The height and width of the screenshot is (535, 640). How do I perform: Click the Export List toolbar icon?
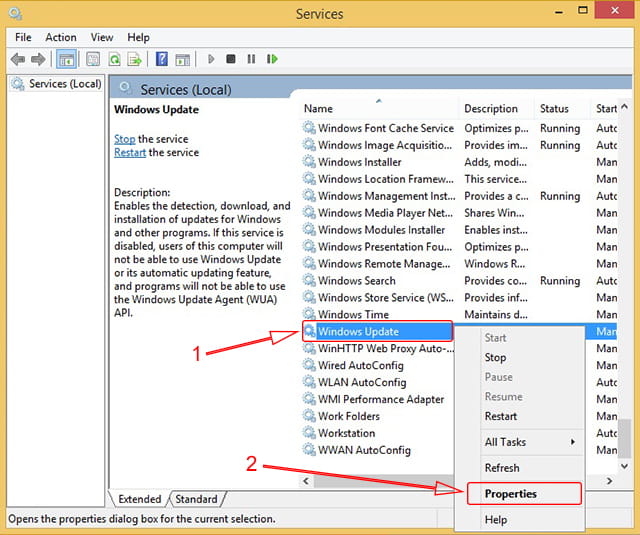(134, 60)
